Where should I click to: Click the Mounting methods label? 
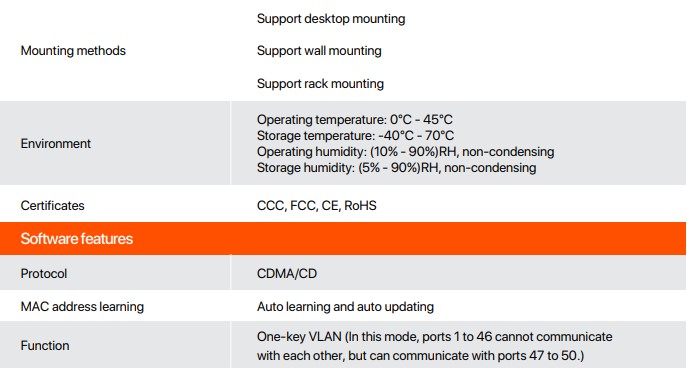coord(73,51)
